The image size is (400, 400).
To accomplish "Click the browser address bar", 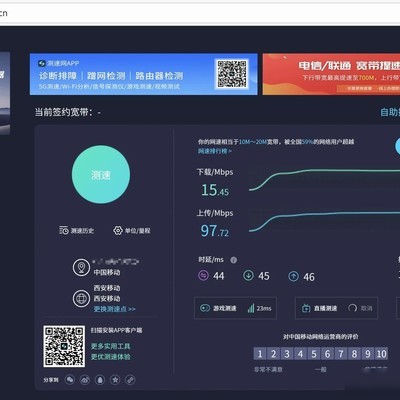I will [200, 13].
